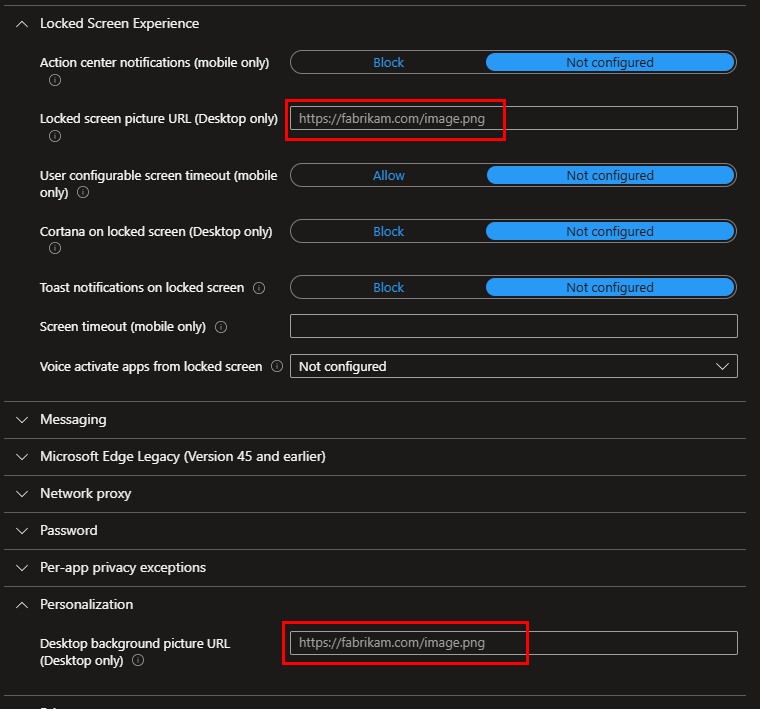Click the Locked screen picture URL field
The image size is (760, 709).
[x=513, y=118]
